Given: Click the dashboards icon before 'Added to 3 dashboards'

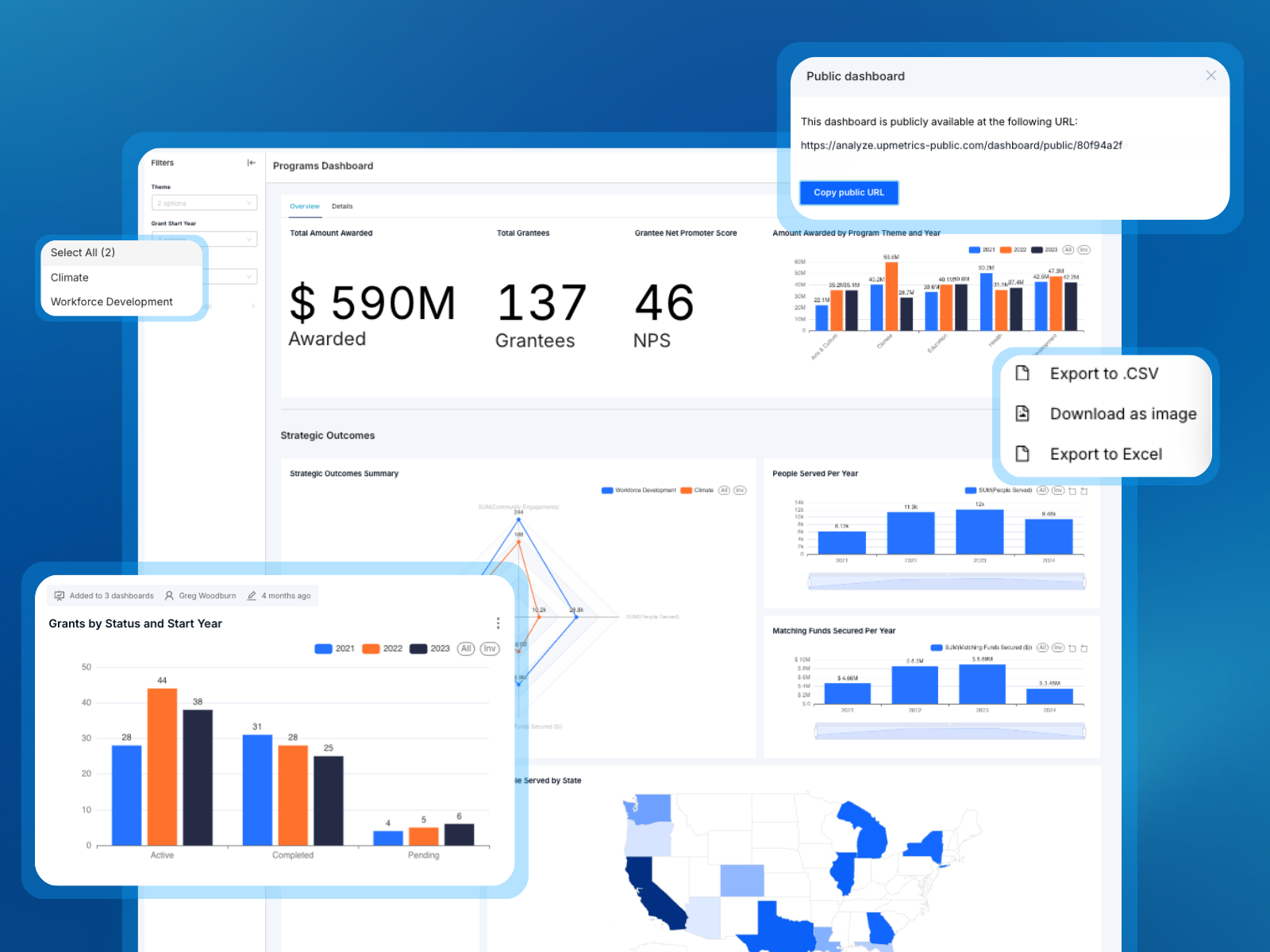Looking at the screenshot, I should (60, 595).
